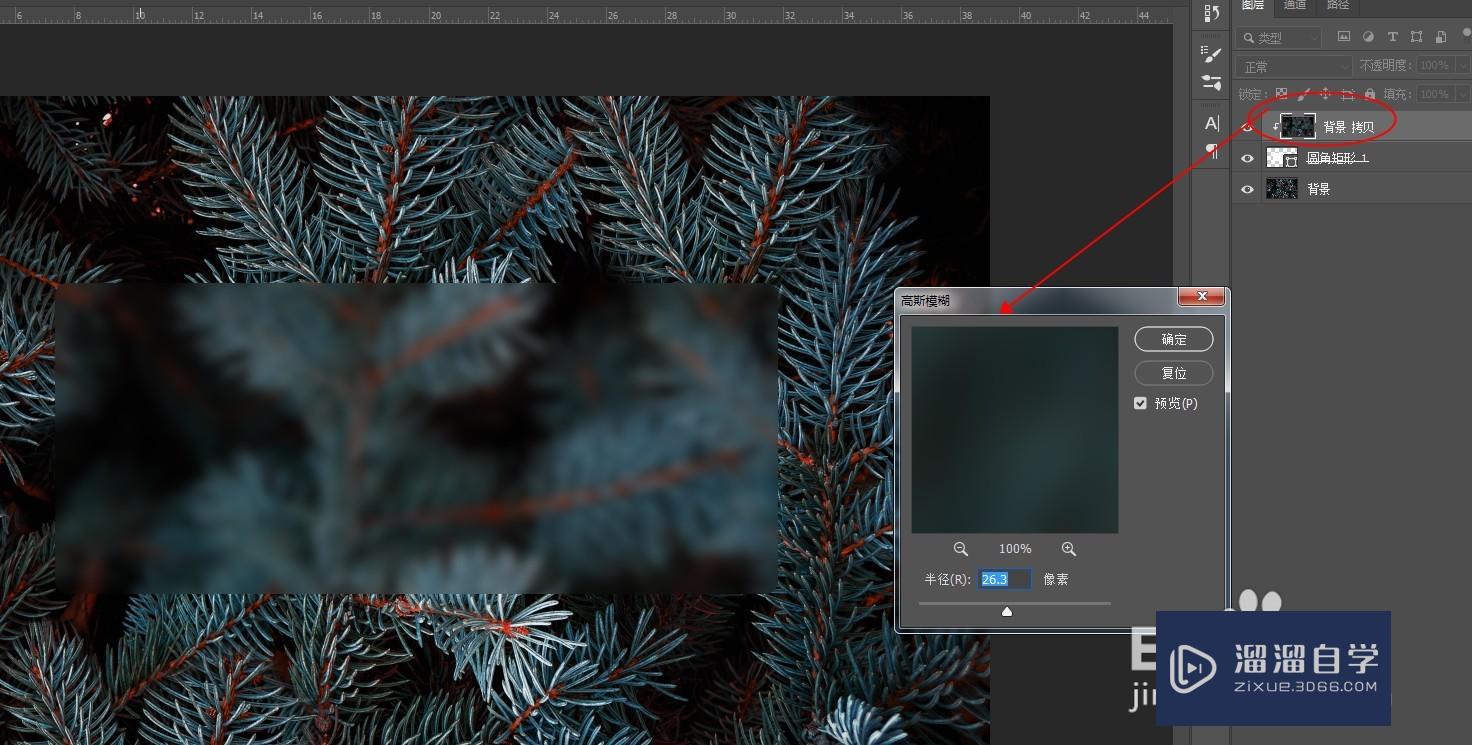Viewport: 1472px width, 745px height.
Task: Lock artboard nesting icon
Action: pyautogui.click(x=1347, y=94)
